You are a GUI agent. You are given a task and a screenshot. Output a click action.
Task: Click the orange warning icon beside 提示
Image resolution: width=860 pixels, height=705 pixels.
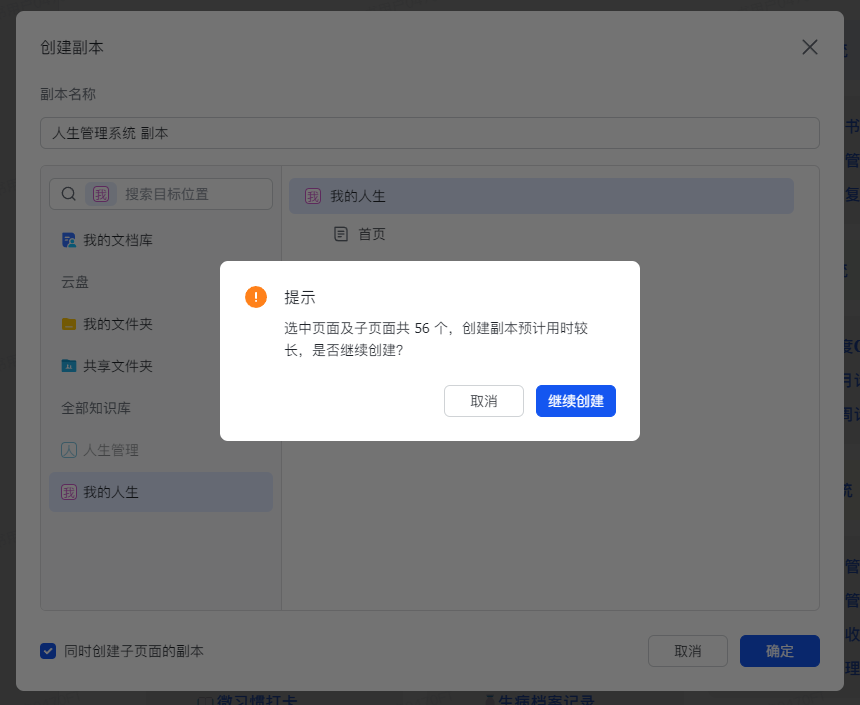[x=257, y=297]
